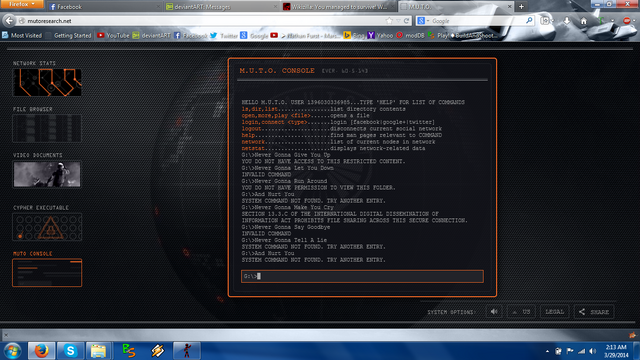The height and width of the screenshot is (360, 640).
Task: Click the Action Center flag tray icon
Action: [x=570, y=351]
